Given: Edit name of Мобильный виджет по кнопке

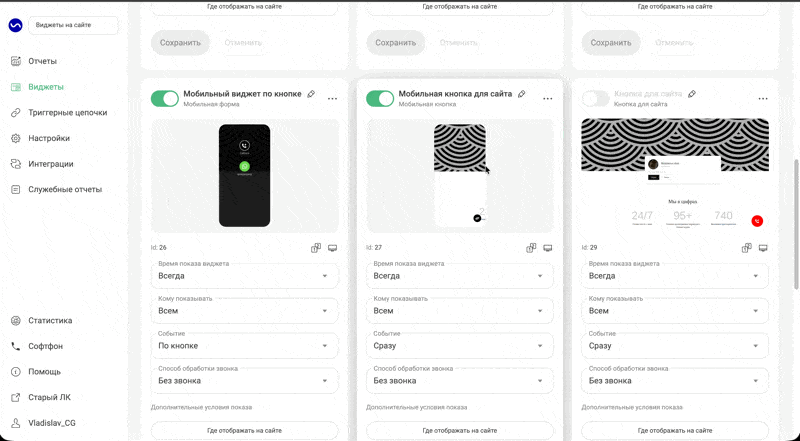Looking at the screenshot, I should coord(311,94).
